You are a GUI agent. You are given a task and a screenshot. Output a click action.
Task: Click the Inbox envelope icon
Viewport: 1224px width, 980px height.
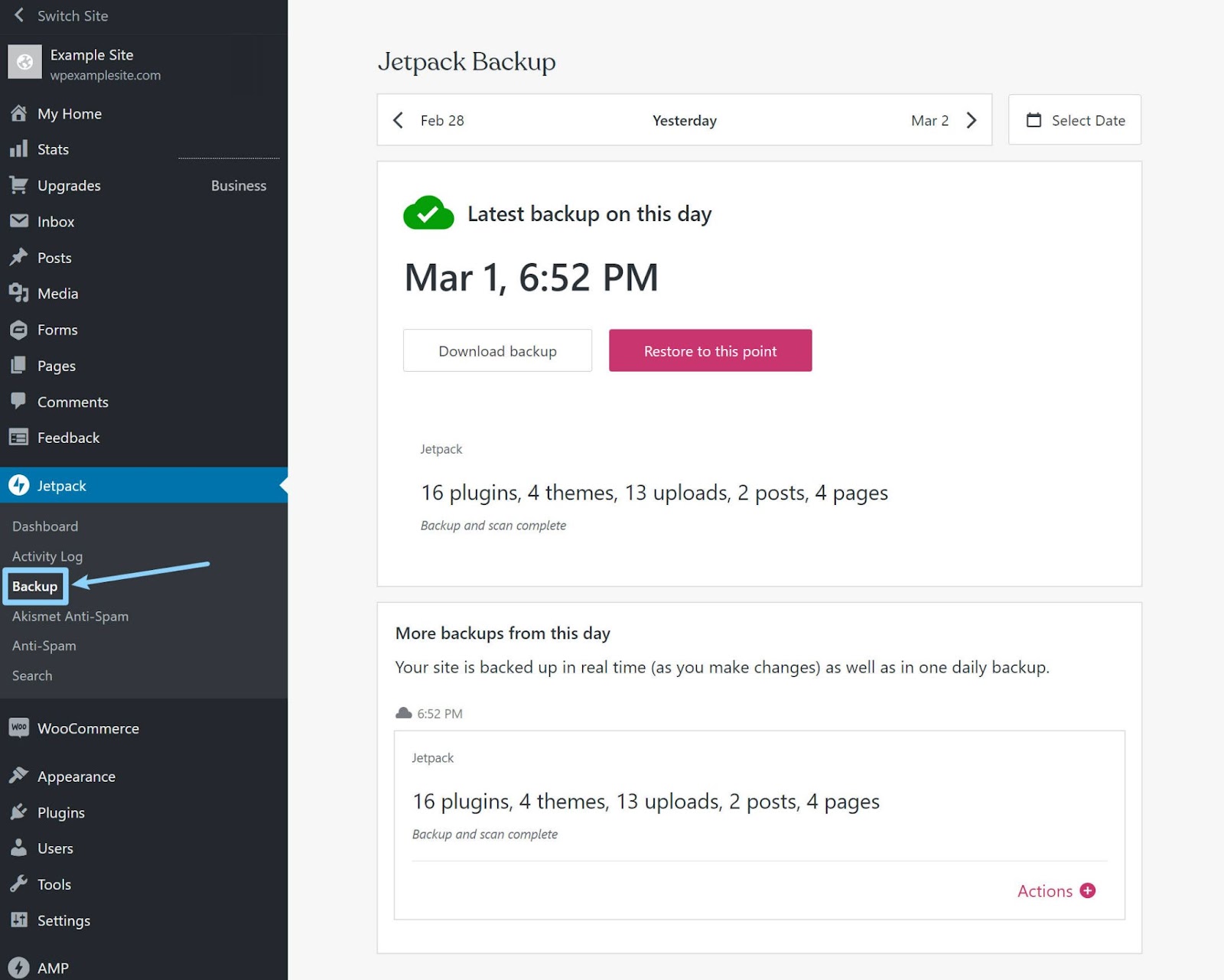click(x=19, y=220)
